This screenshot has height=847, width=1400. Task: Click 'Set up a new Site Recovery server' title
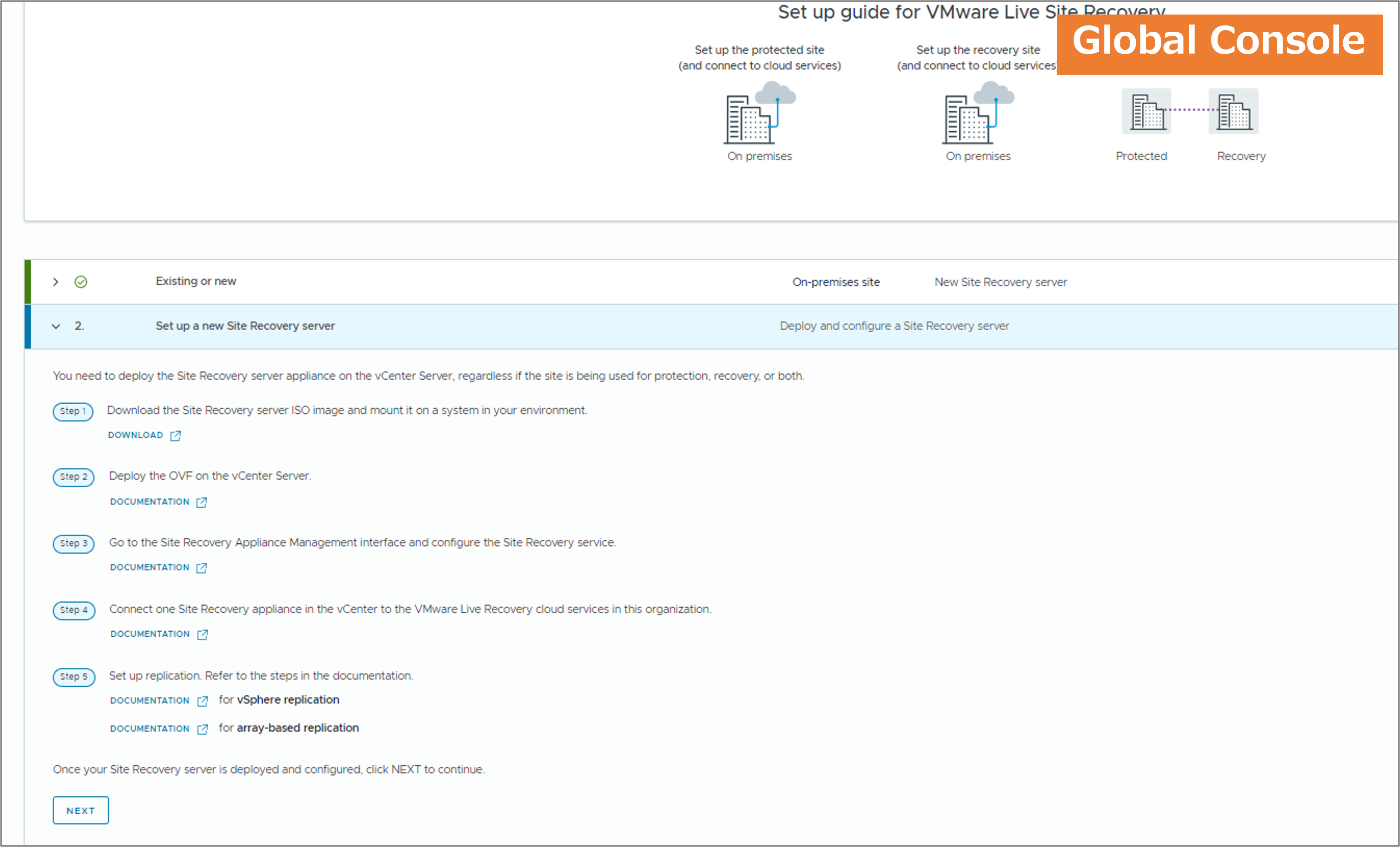tap(245, 326)
